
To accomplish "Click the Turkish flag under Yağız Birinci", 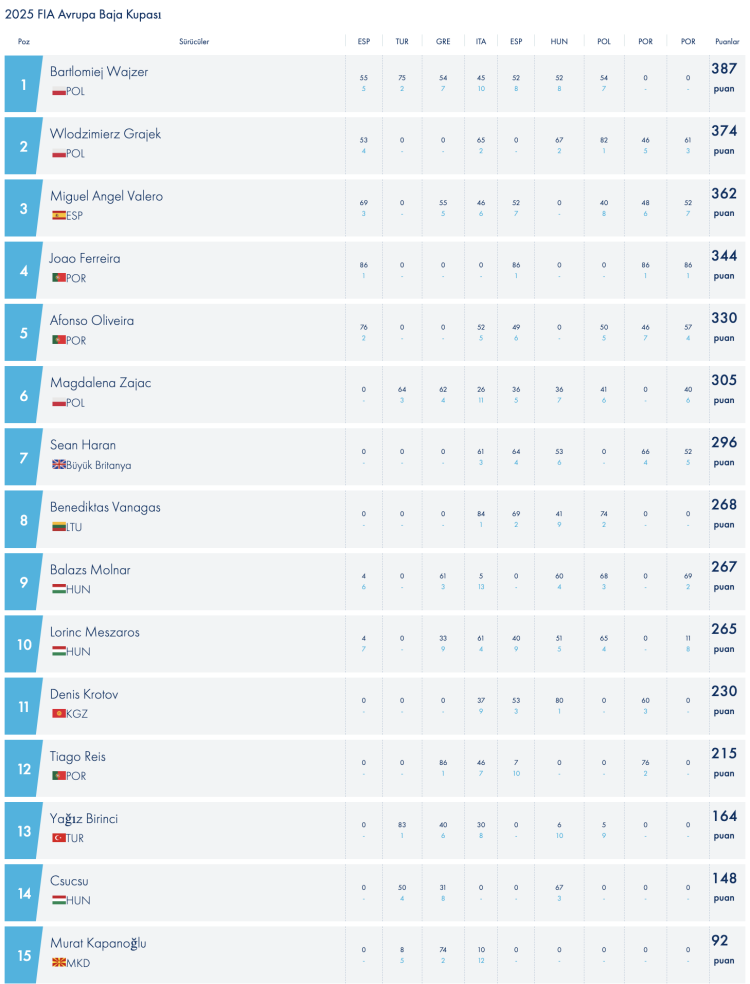I will click(x=59, y=838).
